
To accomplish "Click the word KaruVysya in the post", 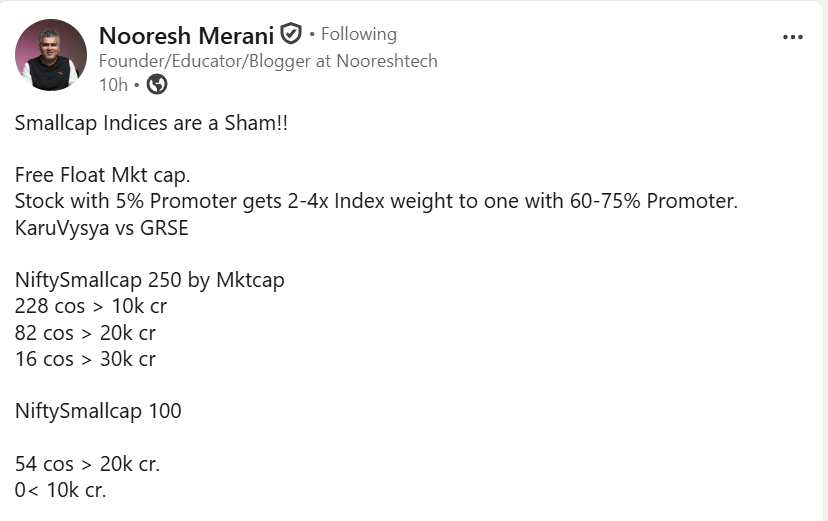I will pos(62,228).
